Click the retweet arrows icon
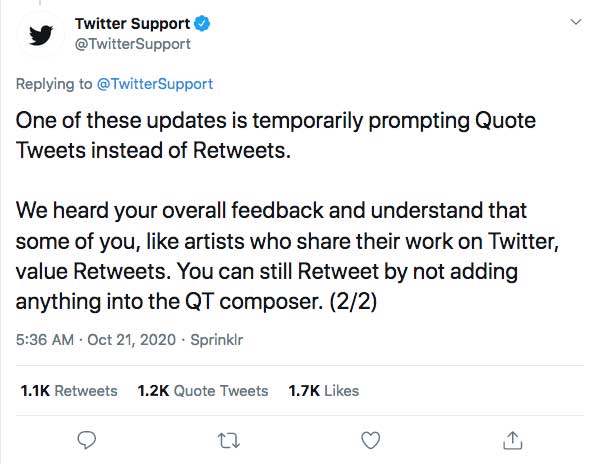Image resolution: width=598 pixels, height=464 pixels. click(x=229, y=440)
